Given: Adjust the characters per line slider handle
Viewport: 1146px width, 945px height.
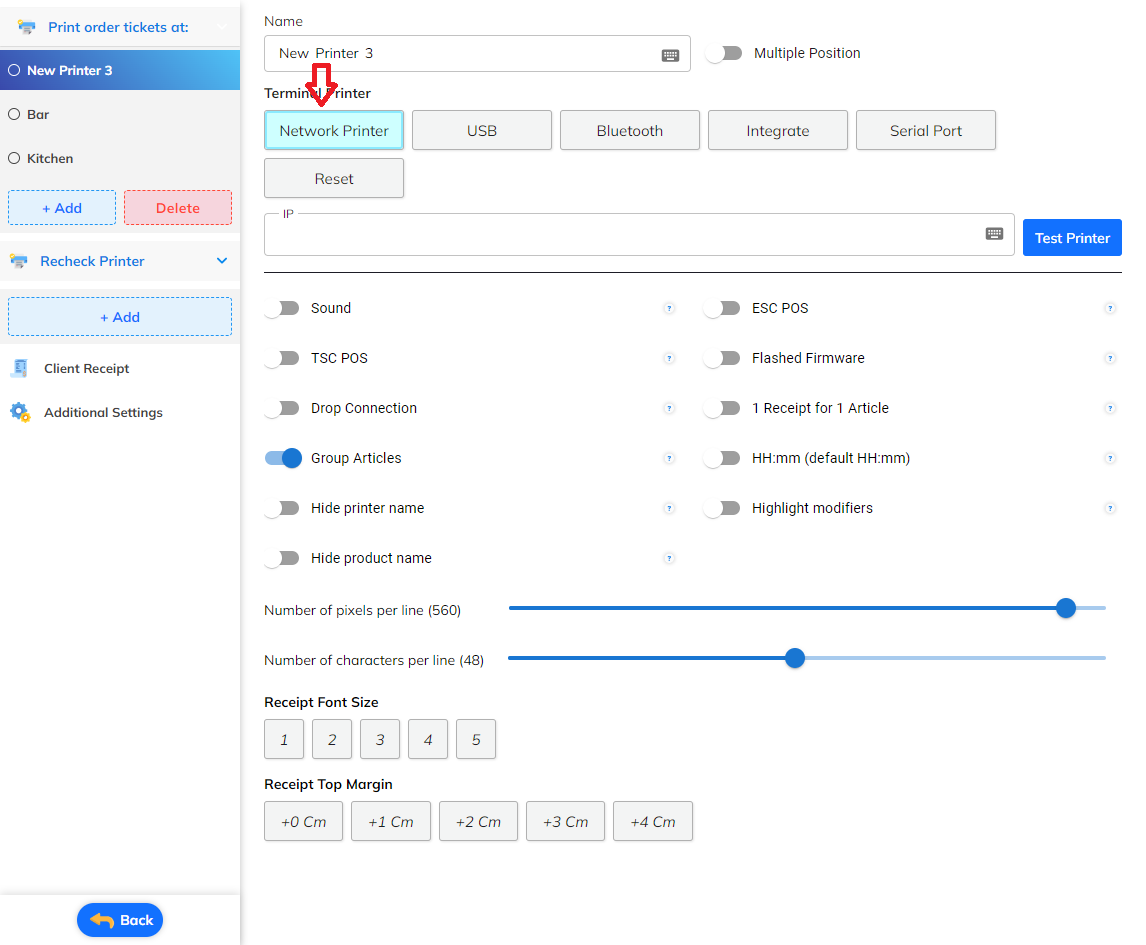Looking at the screenshot, I should click(x=794, y=659).
